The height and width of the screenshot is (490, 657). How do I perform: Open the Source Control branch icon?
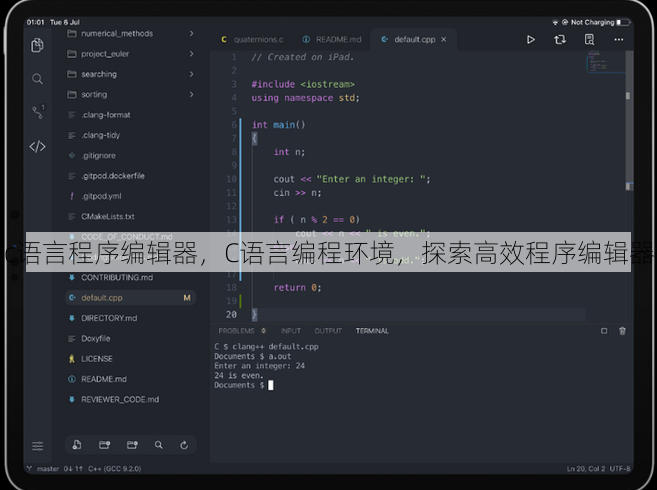coord(38,112)
